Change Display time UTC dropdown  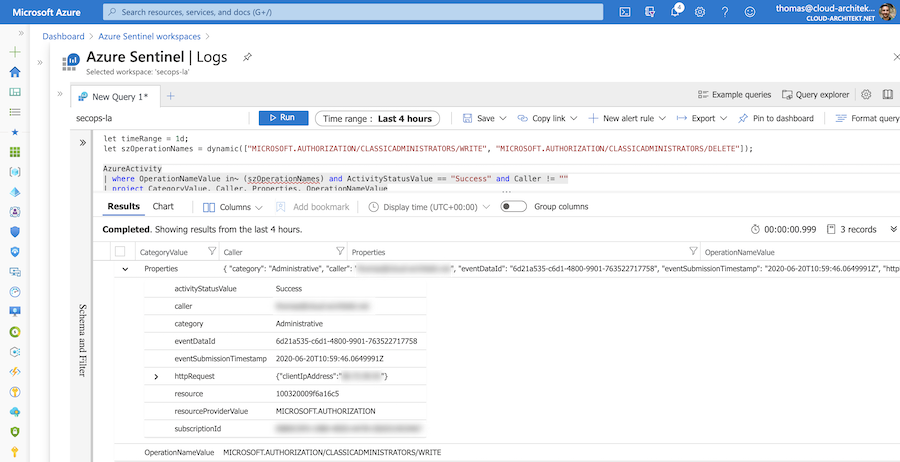point(429,207)
